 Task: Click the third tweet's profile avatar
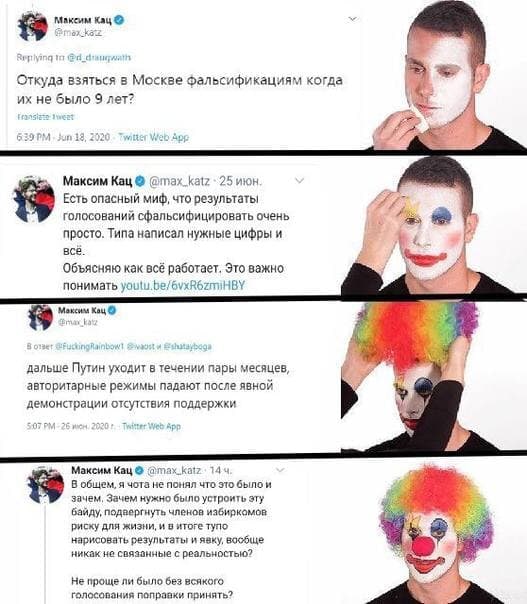[40, 318]
